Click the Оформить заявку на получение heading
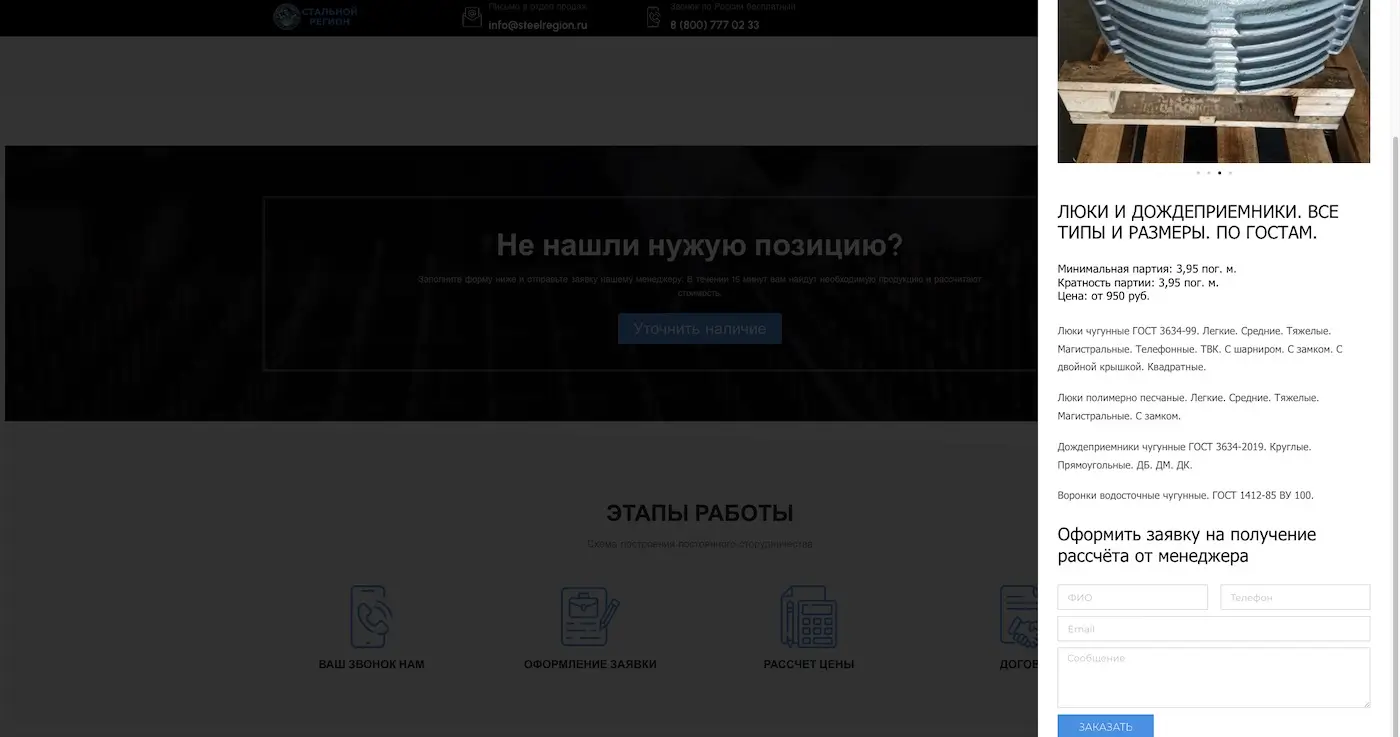 click(1187, 545)
